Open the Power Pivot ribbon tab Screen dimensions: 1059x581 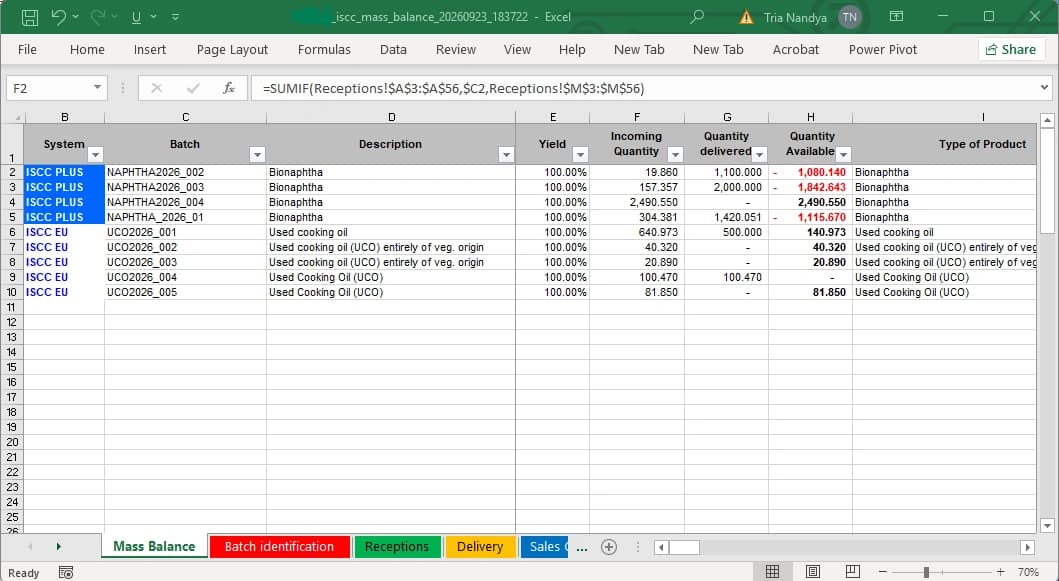[883, 49]
